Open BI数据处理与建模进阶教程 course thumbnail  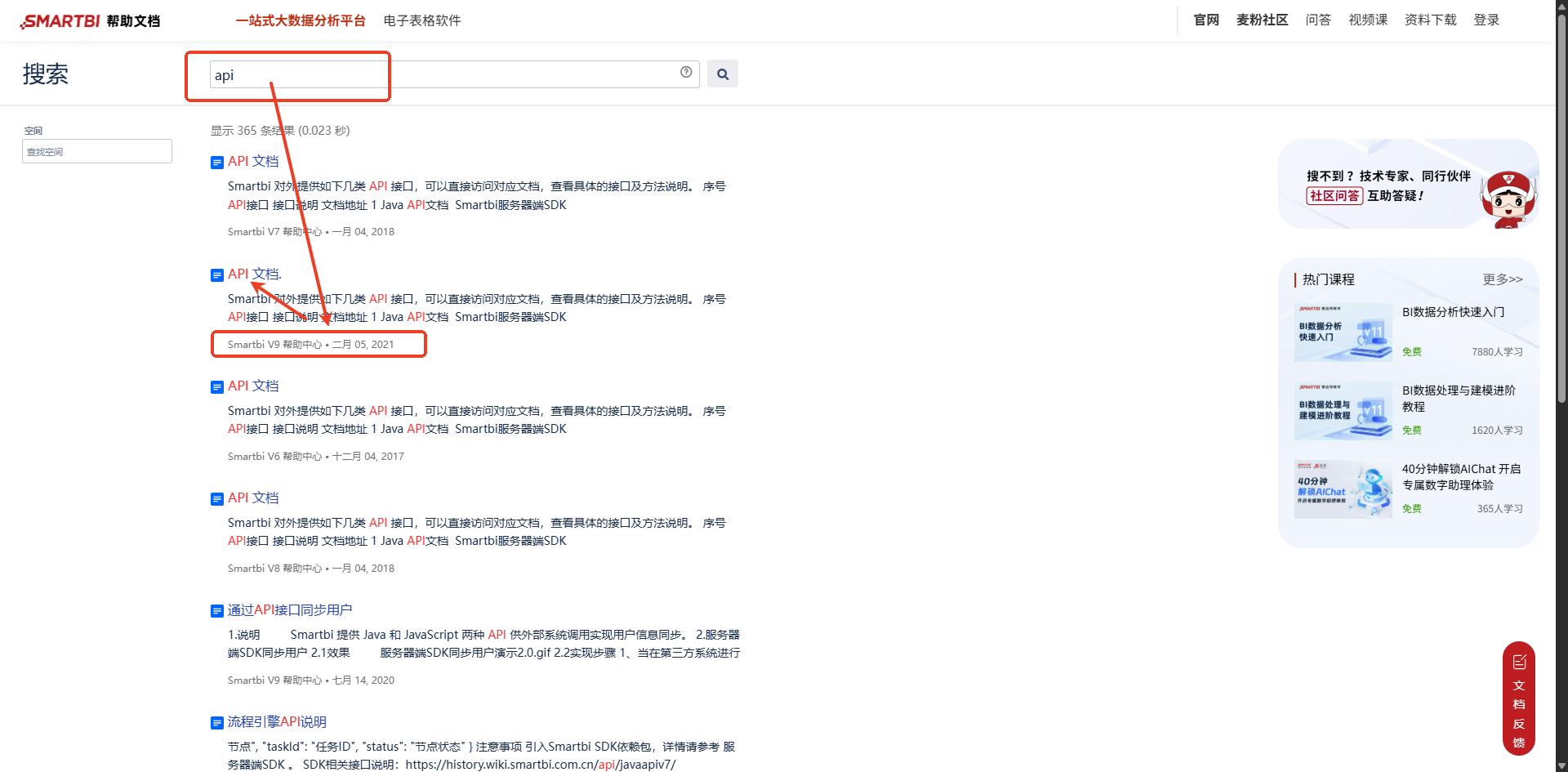click(x=1343, y=411)
